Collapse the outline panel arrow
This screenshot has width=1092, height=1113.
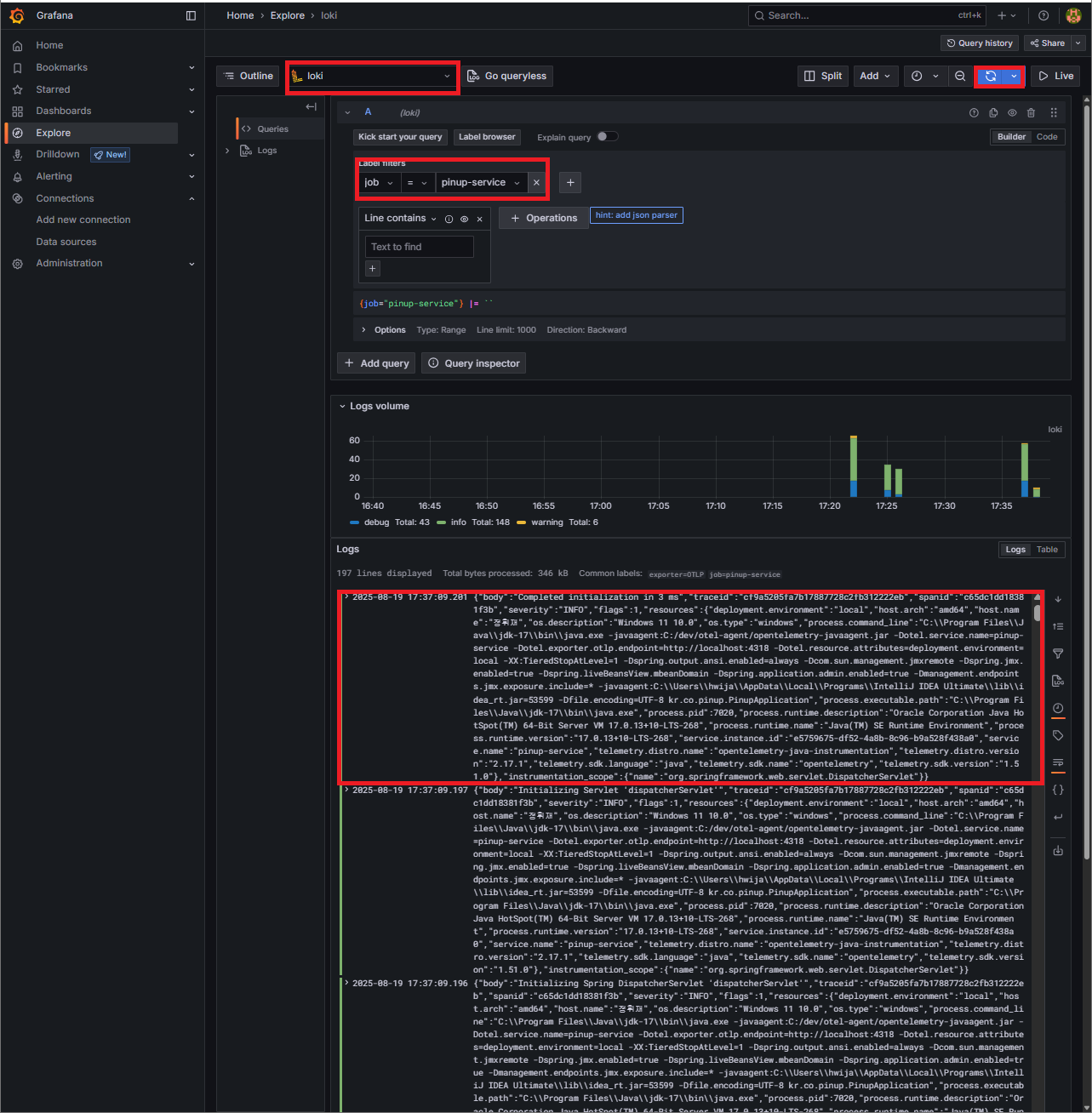click(x=311, y=106)
